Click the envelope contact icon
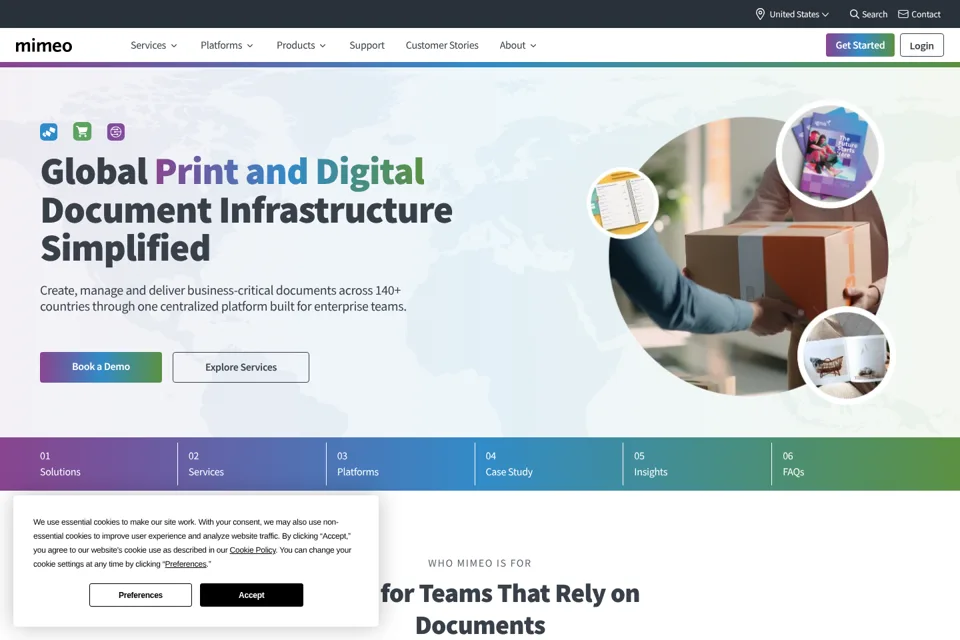The height and width of the screenshot is (640, 960). click(x=903, y=14)
